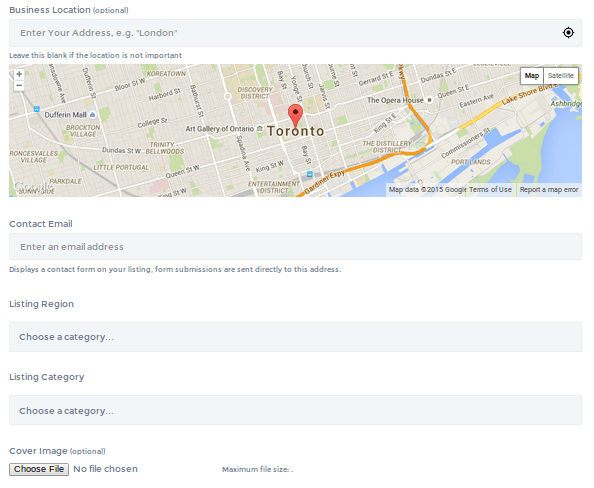Switch map to Satellite view

click(x=561, y=76)
